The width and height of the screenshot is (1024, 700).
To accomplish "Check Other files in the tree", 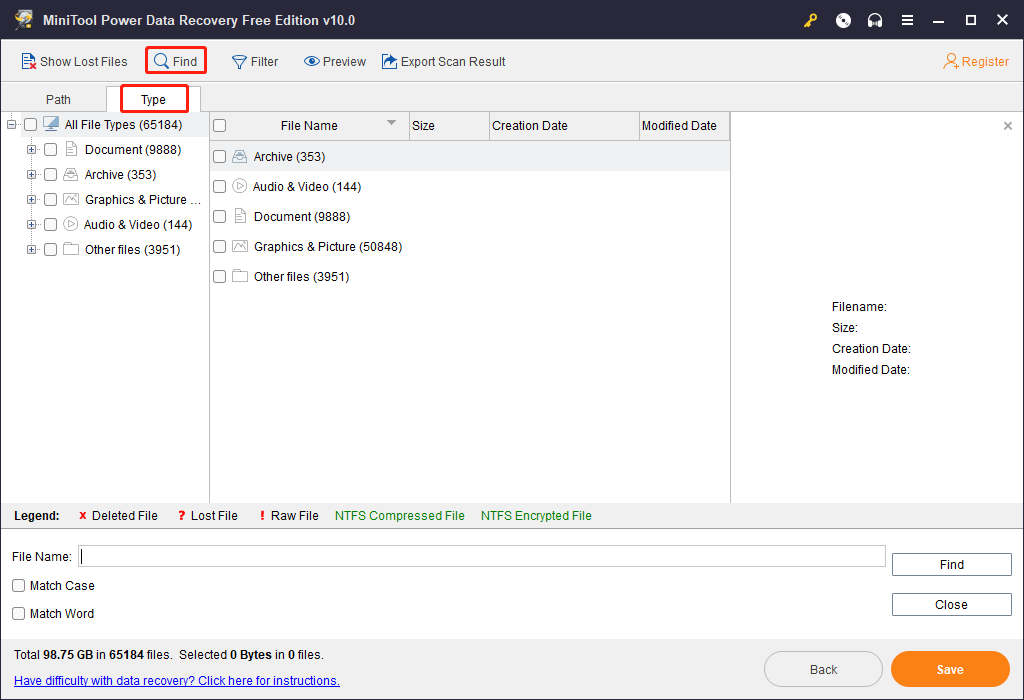I will 50,249.
